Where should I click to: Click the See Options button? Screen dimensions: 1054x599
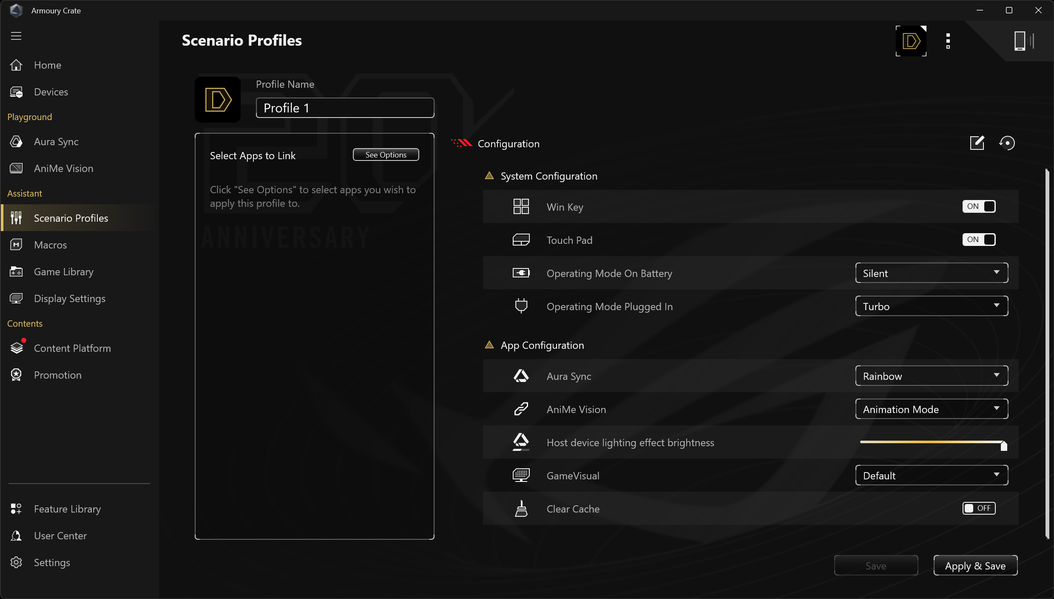(386, 155)
